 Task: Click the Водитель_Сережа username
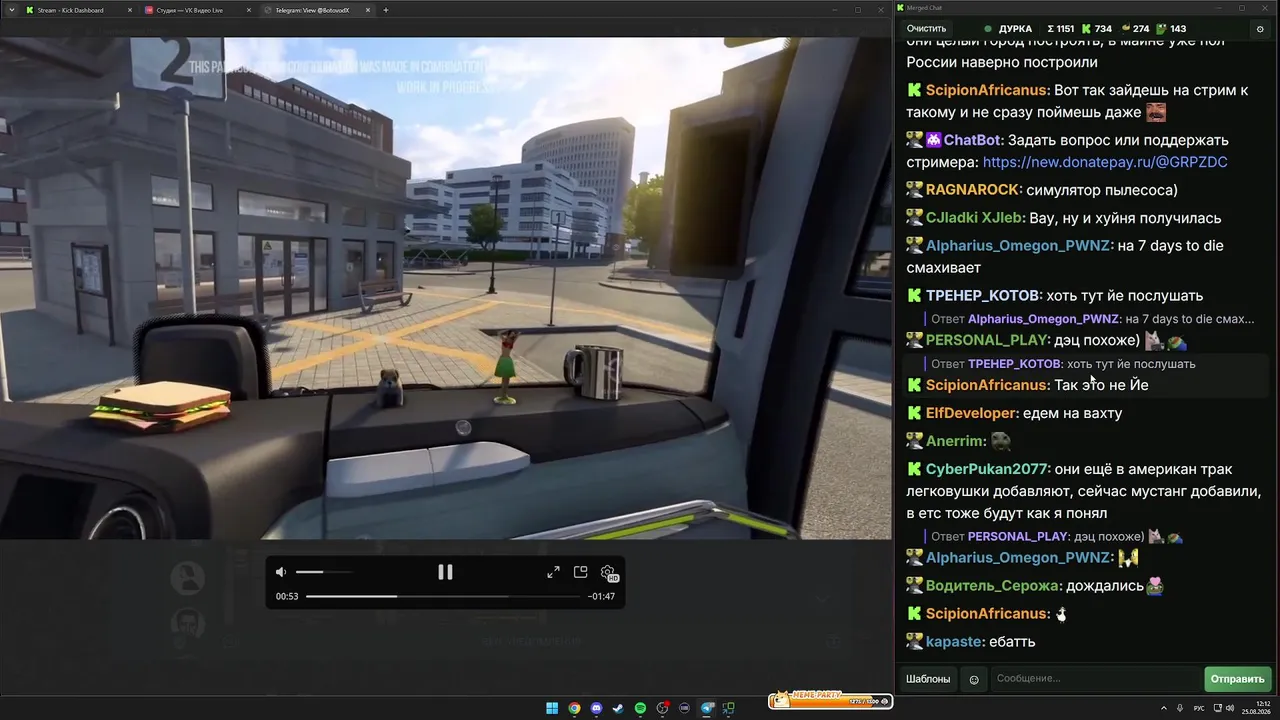click(994, 586)
